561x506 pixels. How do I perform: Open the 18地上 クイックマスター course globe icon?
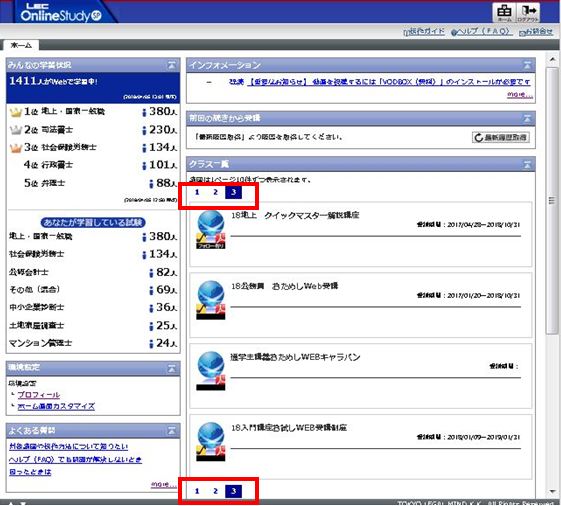tap(211, 229)
